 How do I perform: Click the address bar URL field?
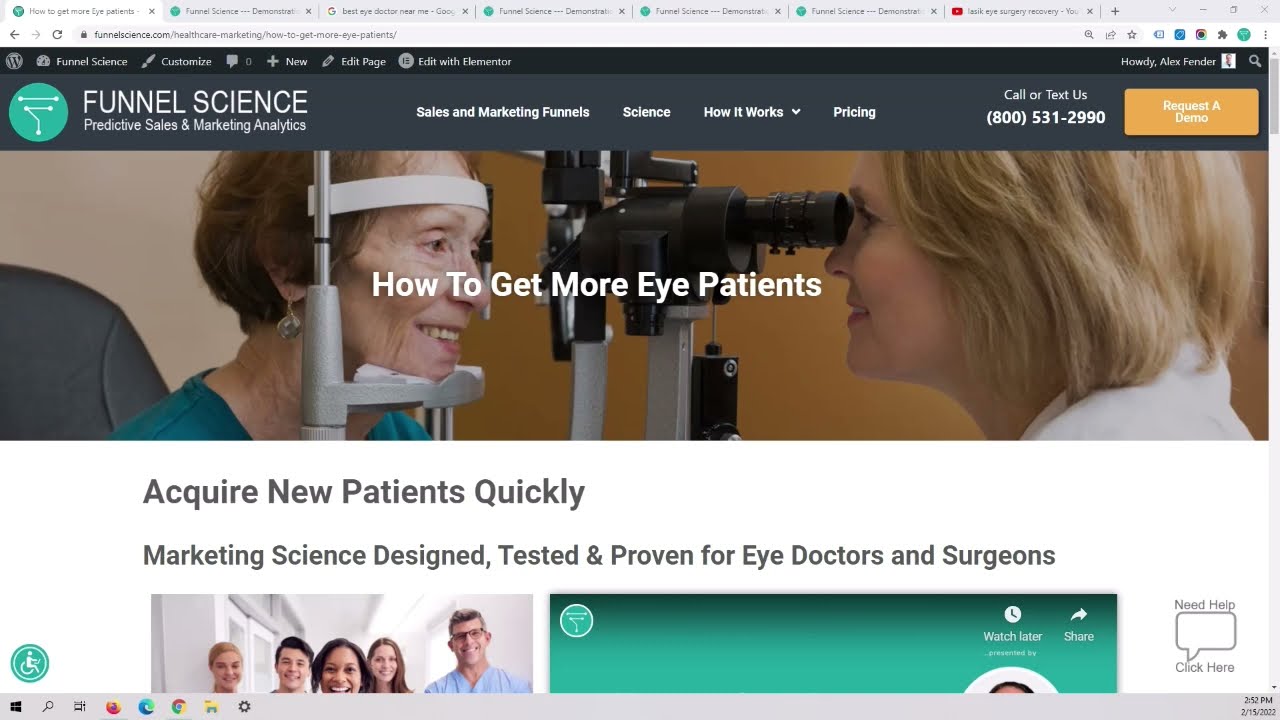coord(580,34)
